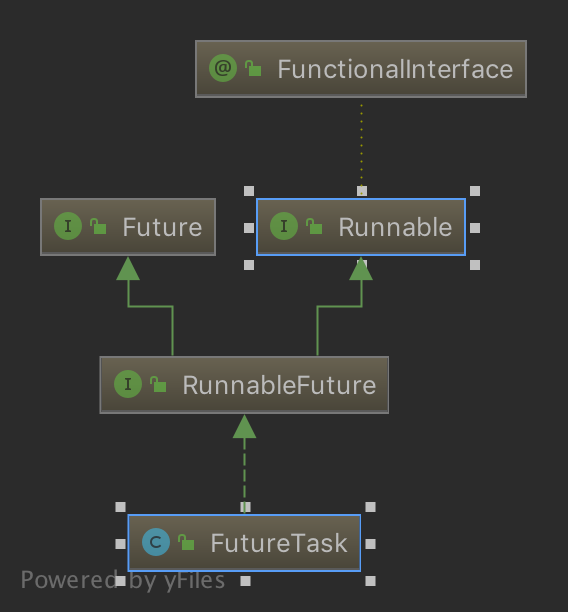Select the Future node label
The width and height of the screenshot is (568, 612).
point(162,227)
